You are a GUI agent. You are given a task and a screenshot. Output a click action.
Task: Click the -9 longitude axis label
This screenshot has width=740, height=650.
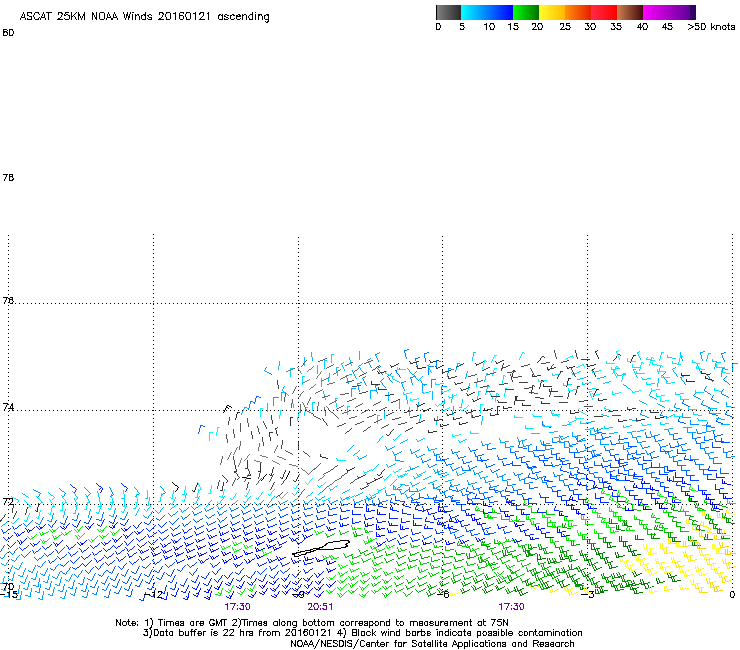point(299,595)
